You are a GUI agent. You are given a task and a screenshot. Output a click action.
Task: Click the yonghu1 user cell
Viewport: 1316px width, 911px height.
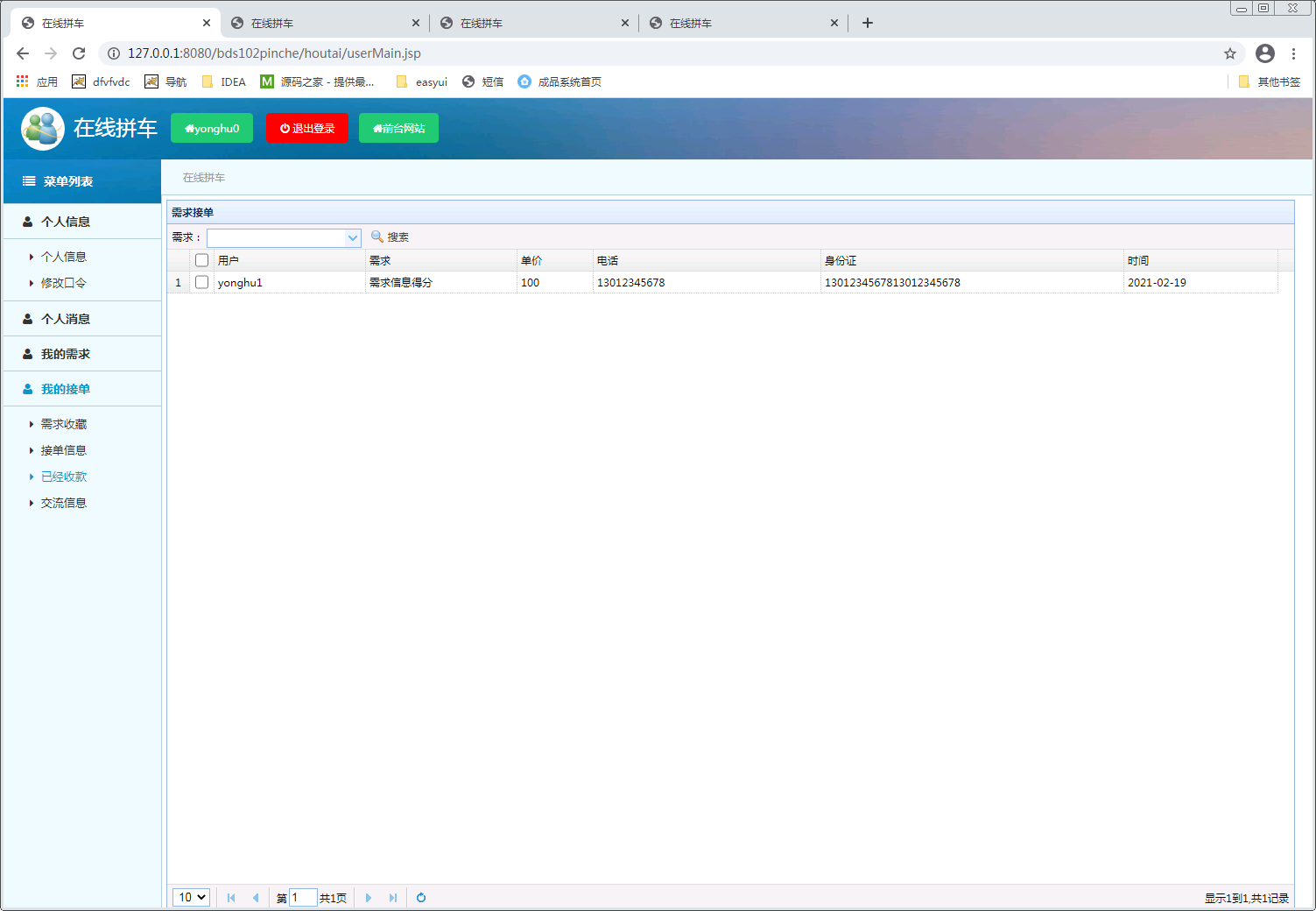tap(289, 282)
